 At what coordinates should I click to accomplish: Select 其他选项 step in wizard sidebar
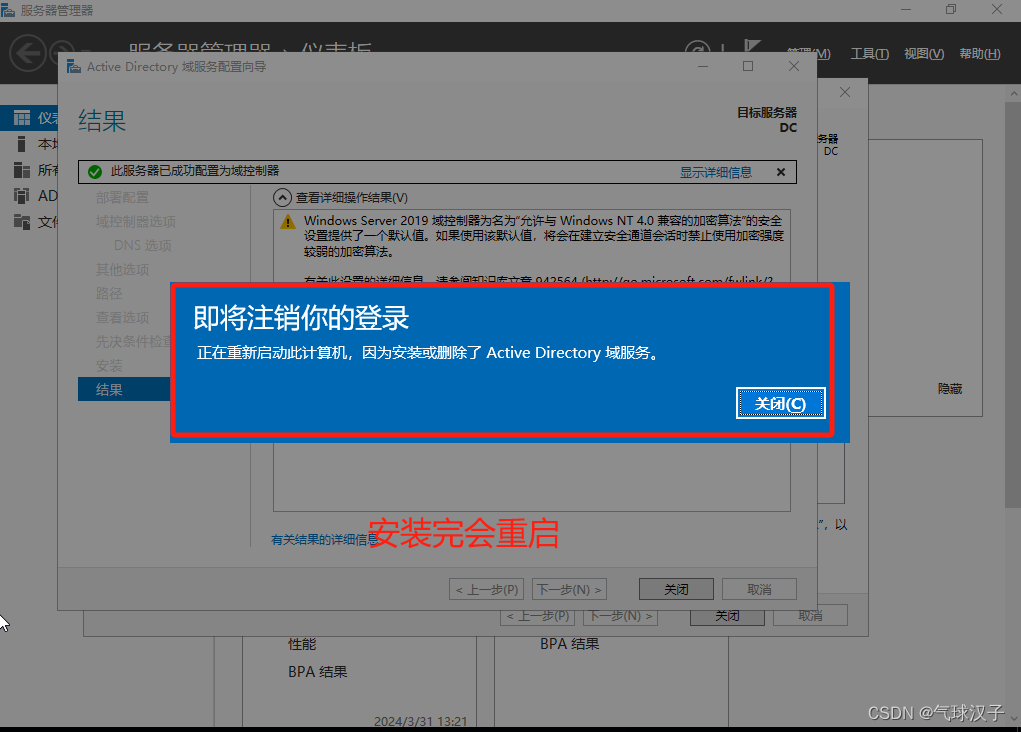(x=122, y=270)
